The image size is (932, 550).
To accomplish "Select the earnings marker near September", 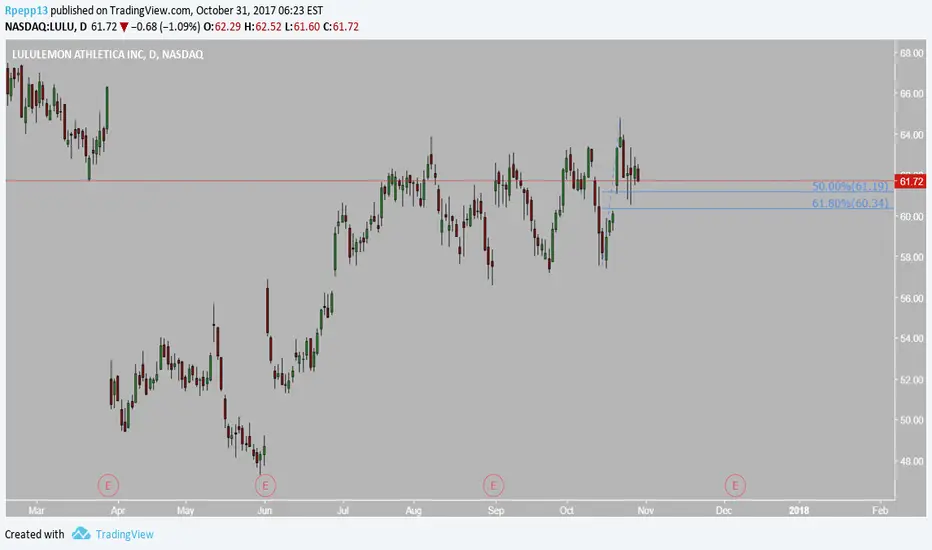I will (x=493, y=486).
